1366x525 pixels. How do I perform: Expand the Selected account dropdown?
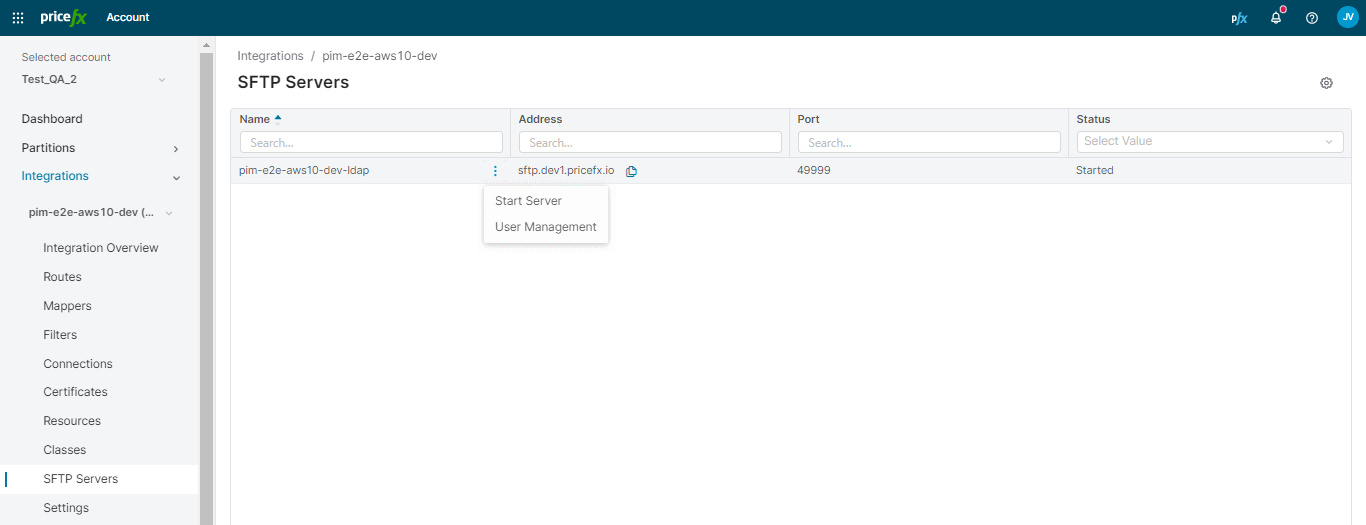(x=162, y=80)
